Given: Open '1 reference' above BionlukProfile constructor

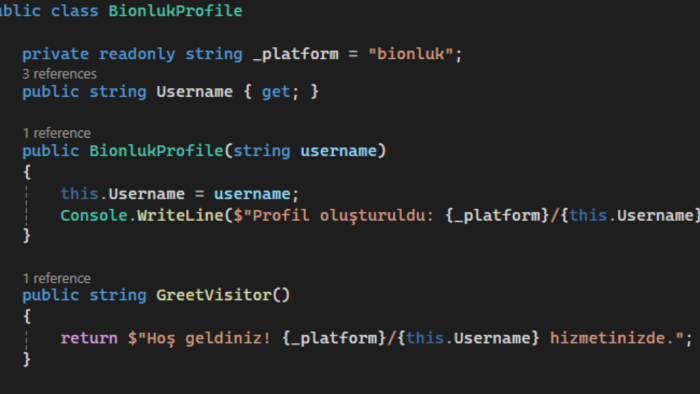Looking at the screenshot, I should (x=57, y=133).
